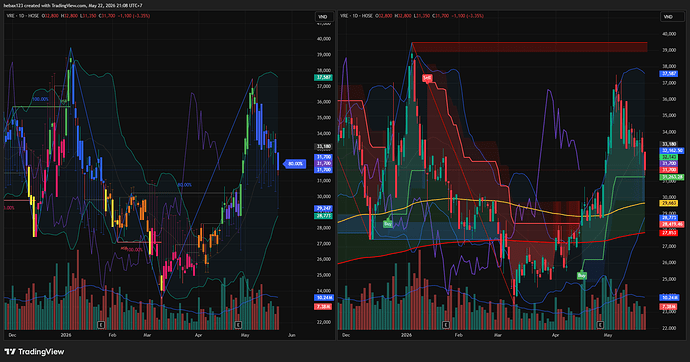The width and height of the screenshot is (690, 362).
Task: Click the Dec label on right chart time axis
Action: coord(346,335)
